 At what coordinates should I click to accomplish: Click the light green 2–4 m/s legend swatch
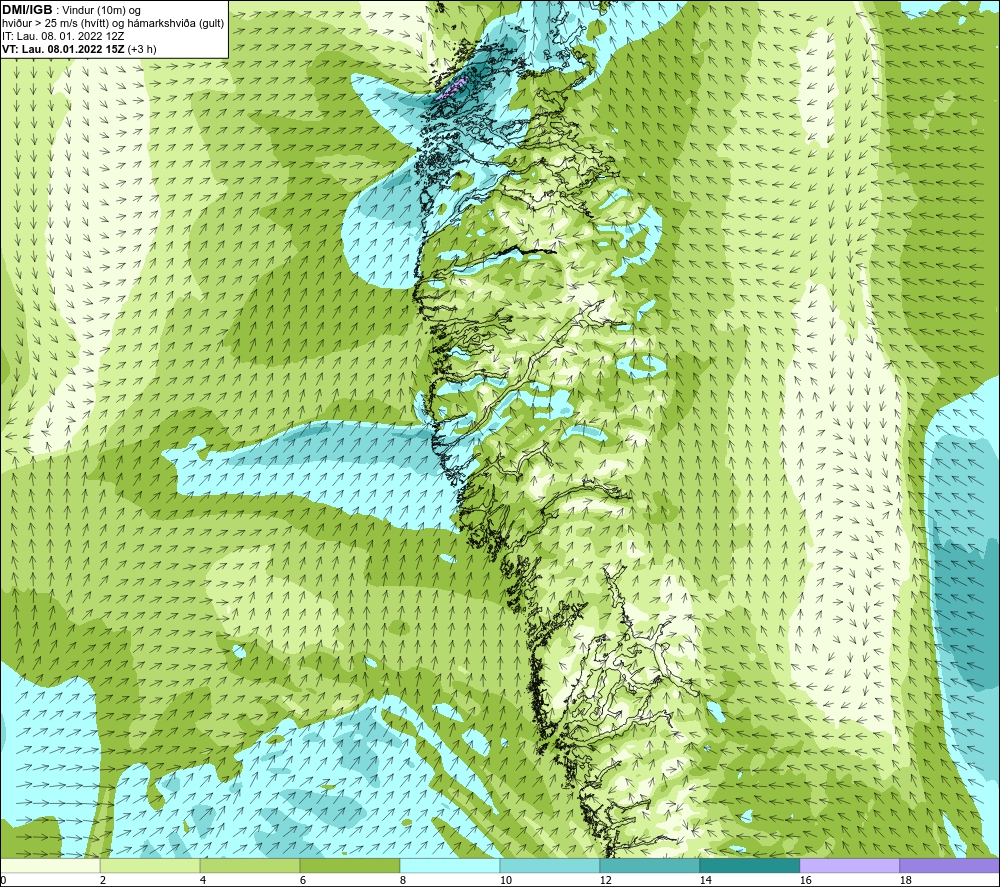click(x=150, y=865)
